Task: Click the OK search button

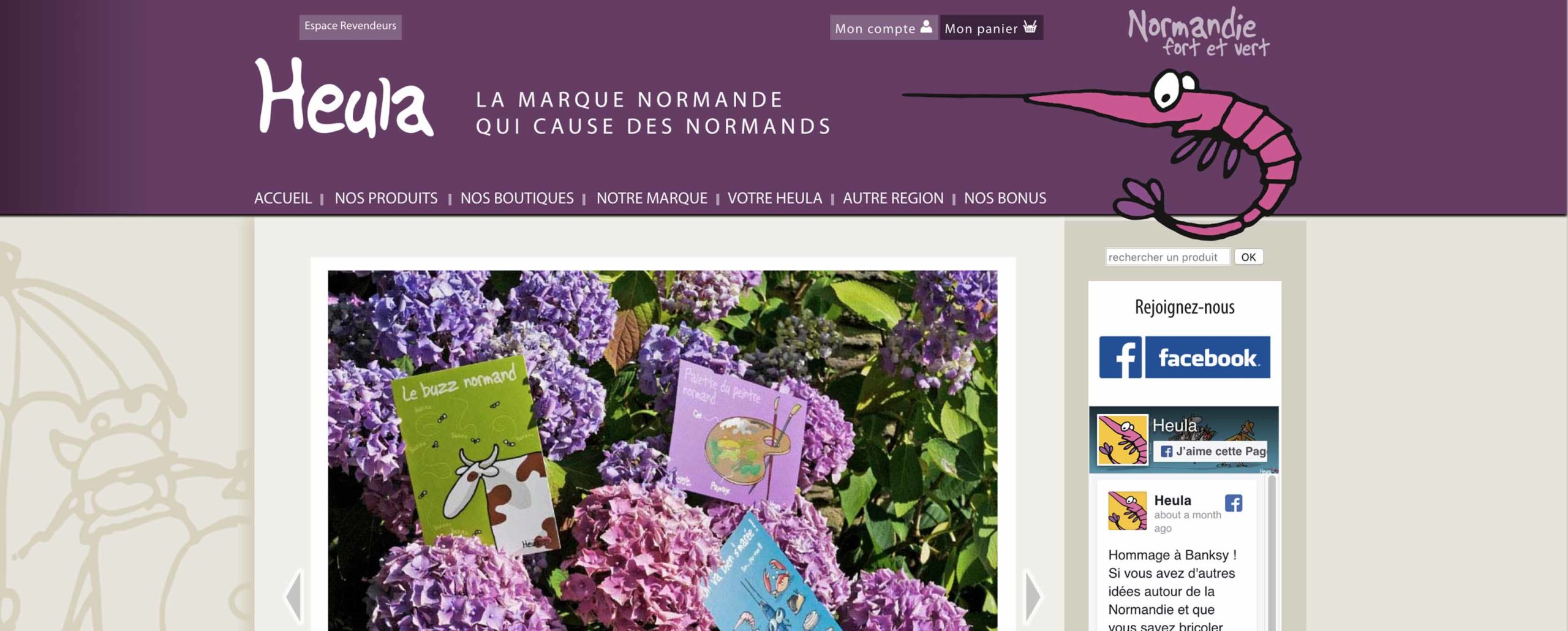Action: point(1248,257)
